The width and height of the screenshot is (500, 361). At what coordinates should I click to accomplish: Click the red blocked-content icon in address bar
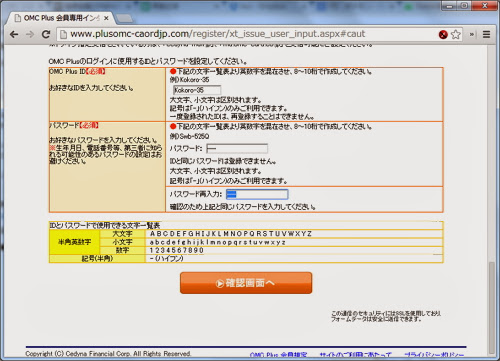443,34
